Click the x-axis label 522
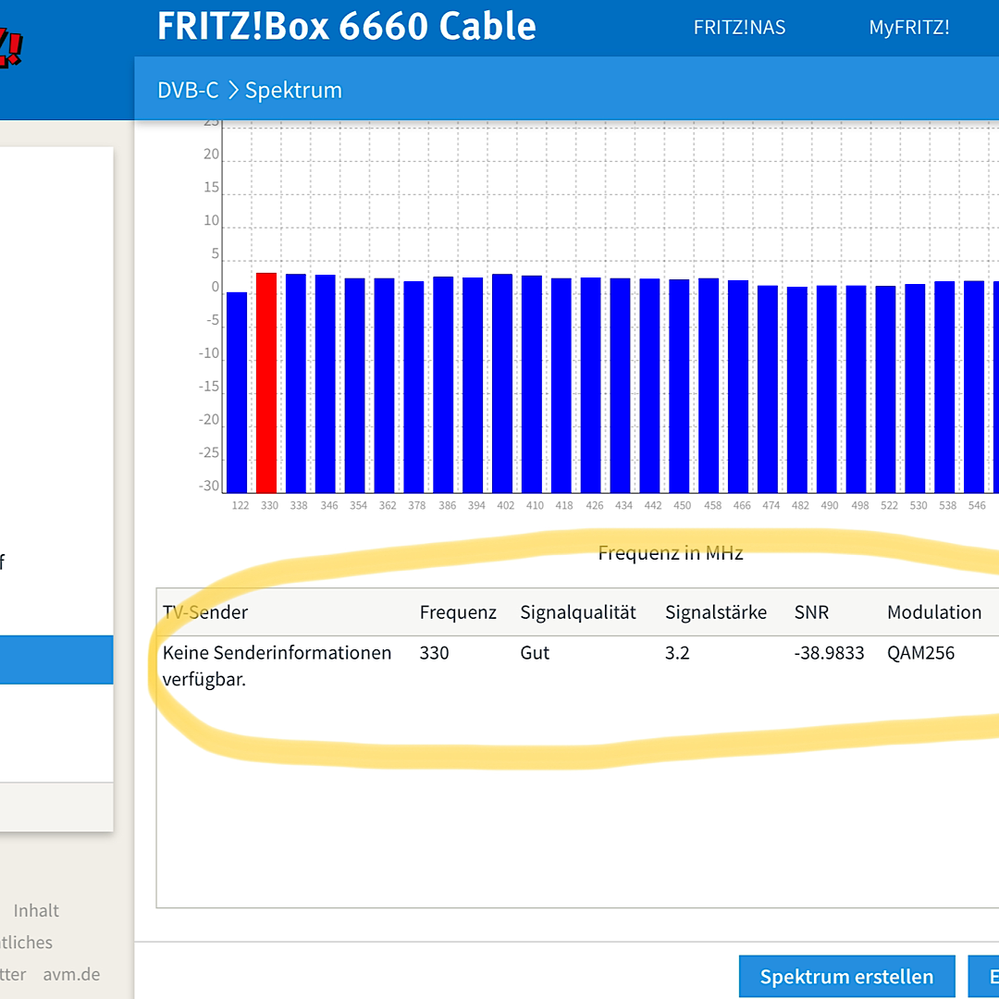Image resolution: width=999 pixels, height=999 pixels. pos(889,505)
